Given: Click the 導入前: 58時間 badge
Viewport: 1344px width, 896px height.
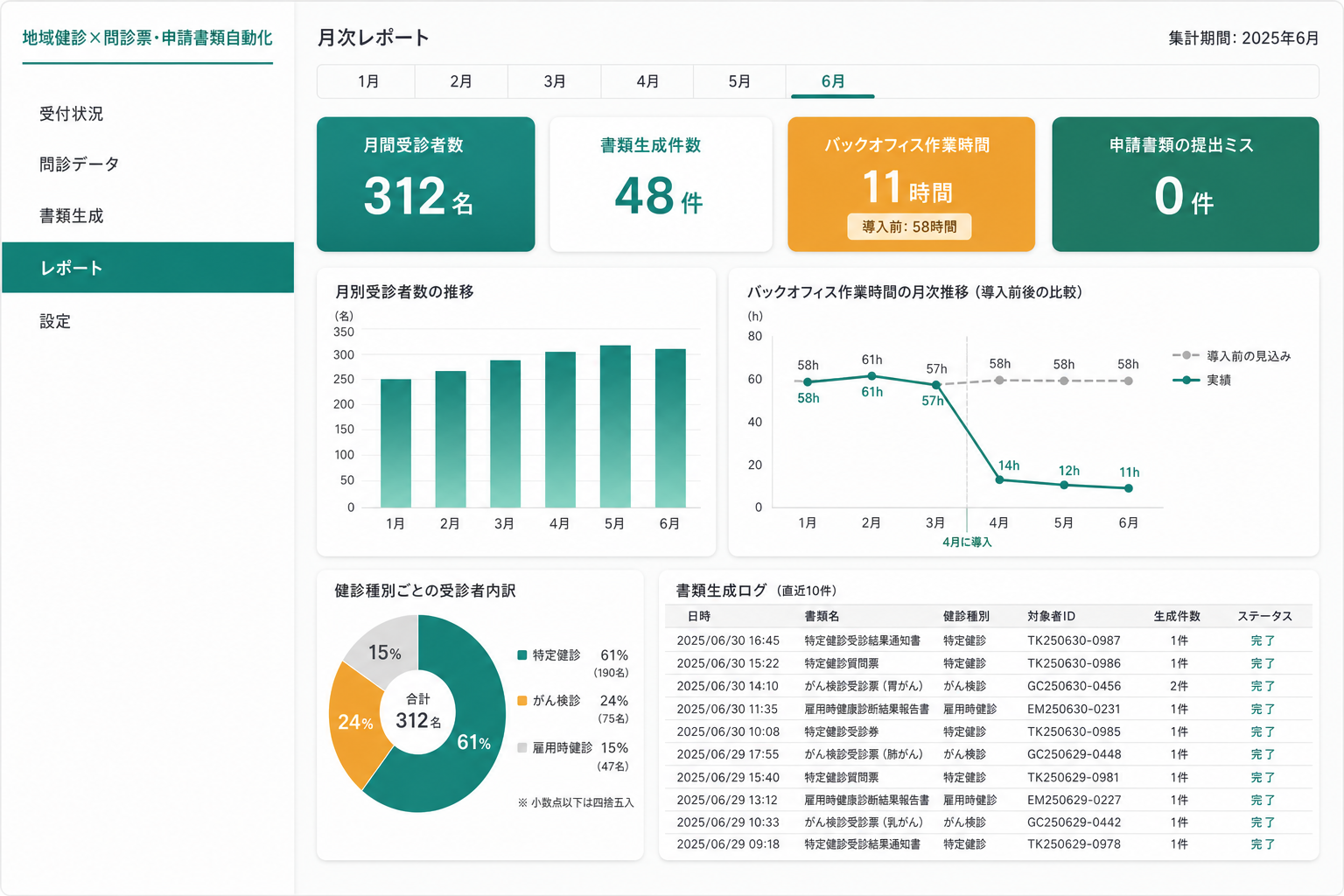Looking at the screenshot, I should tap(909, 227).
